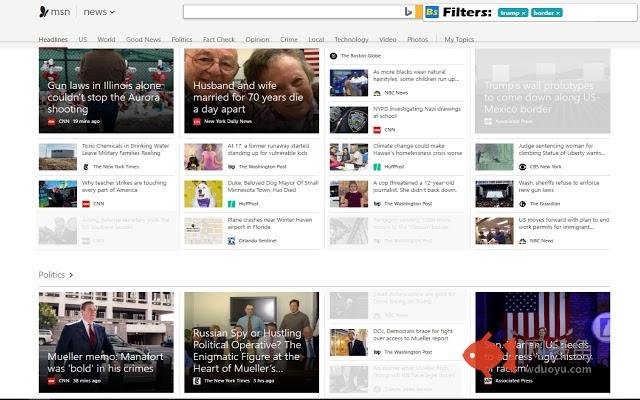The width and height of the screenshot is (640, 400).
Task: Click NBC News icon under work permits story
Action: [x=522, y=241]
